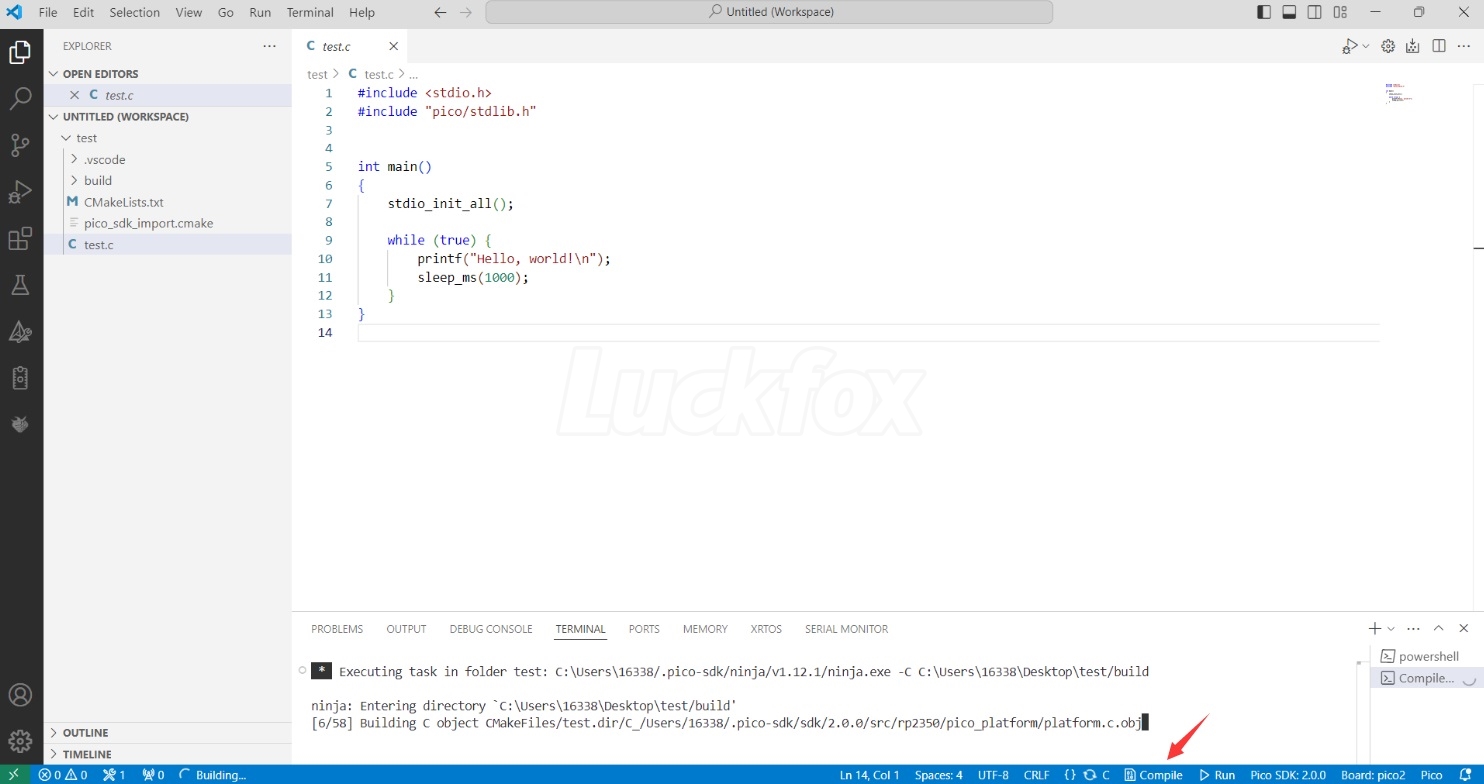This screenshot has height=784, width=1484.
Task: Select the powershell terminal in the list
Action: pyautogui.click(x=1427, y=656)
